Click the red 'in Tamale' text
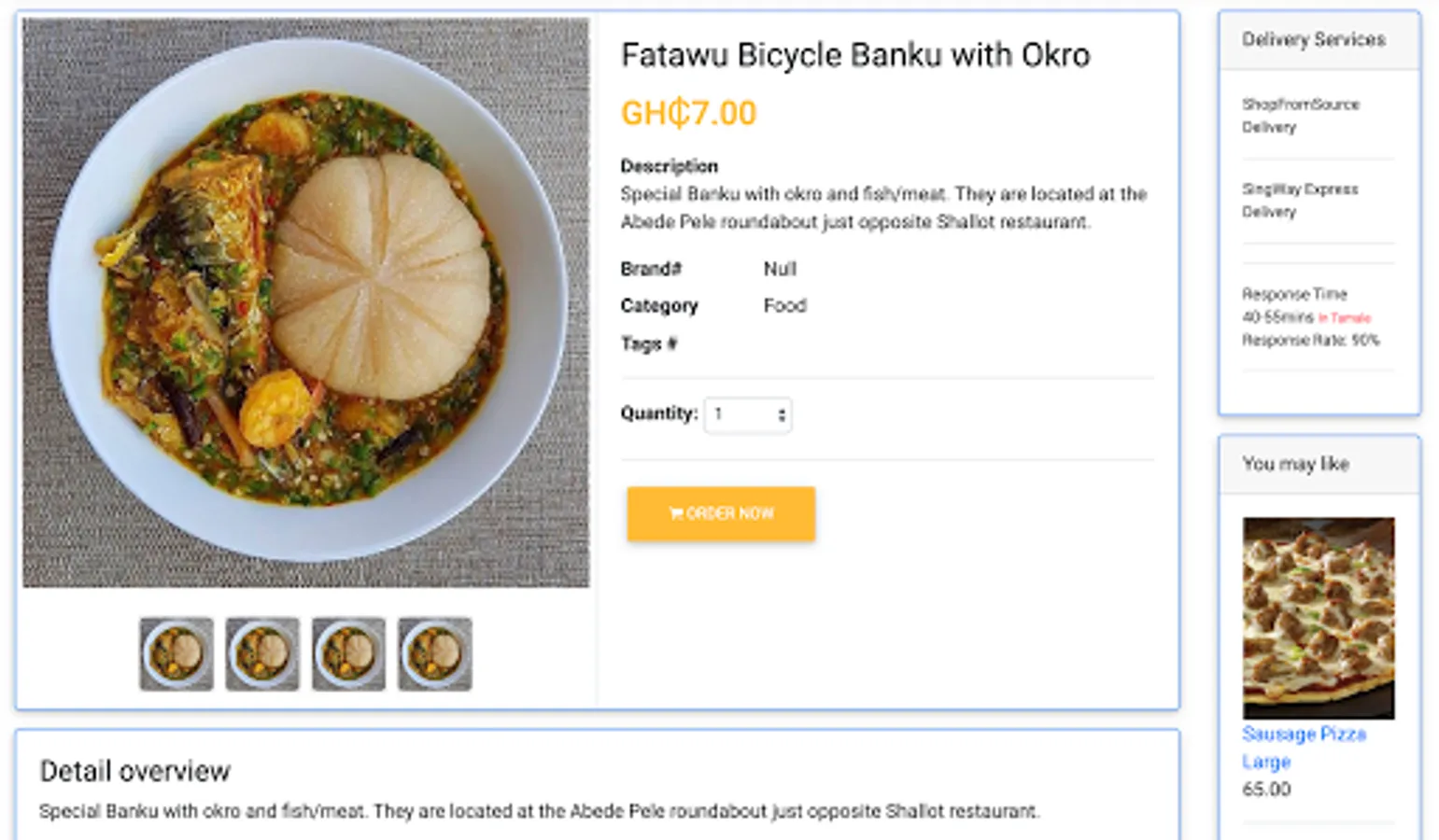 [x=1345, y=318]
